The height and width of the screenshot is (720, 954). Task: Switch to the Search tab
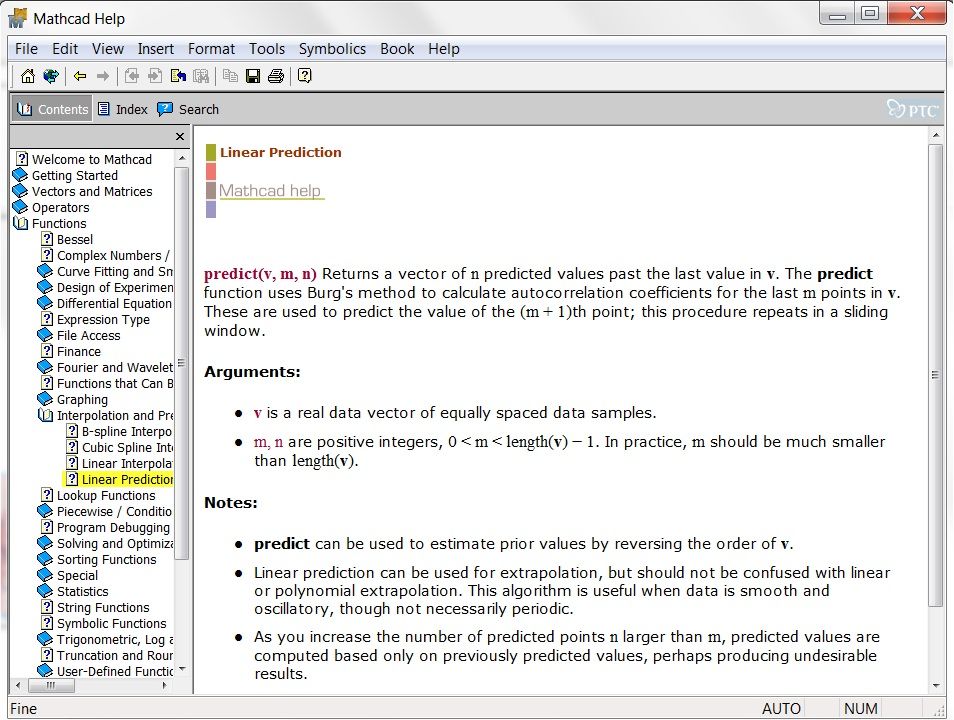click(x=188, y=109)
